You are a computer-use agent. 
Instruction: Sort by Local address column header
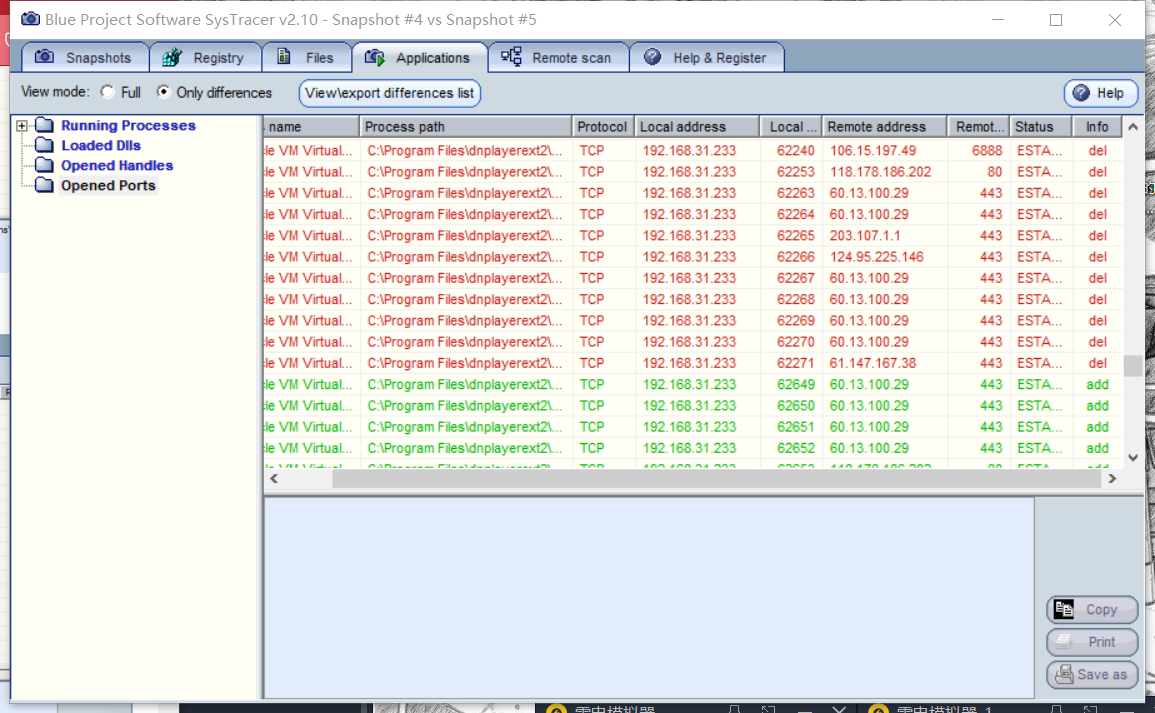(x=697, y=127)
